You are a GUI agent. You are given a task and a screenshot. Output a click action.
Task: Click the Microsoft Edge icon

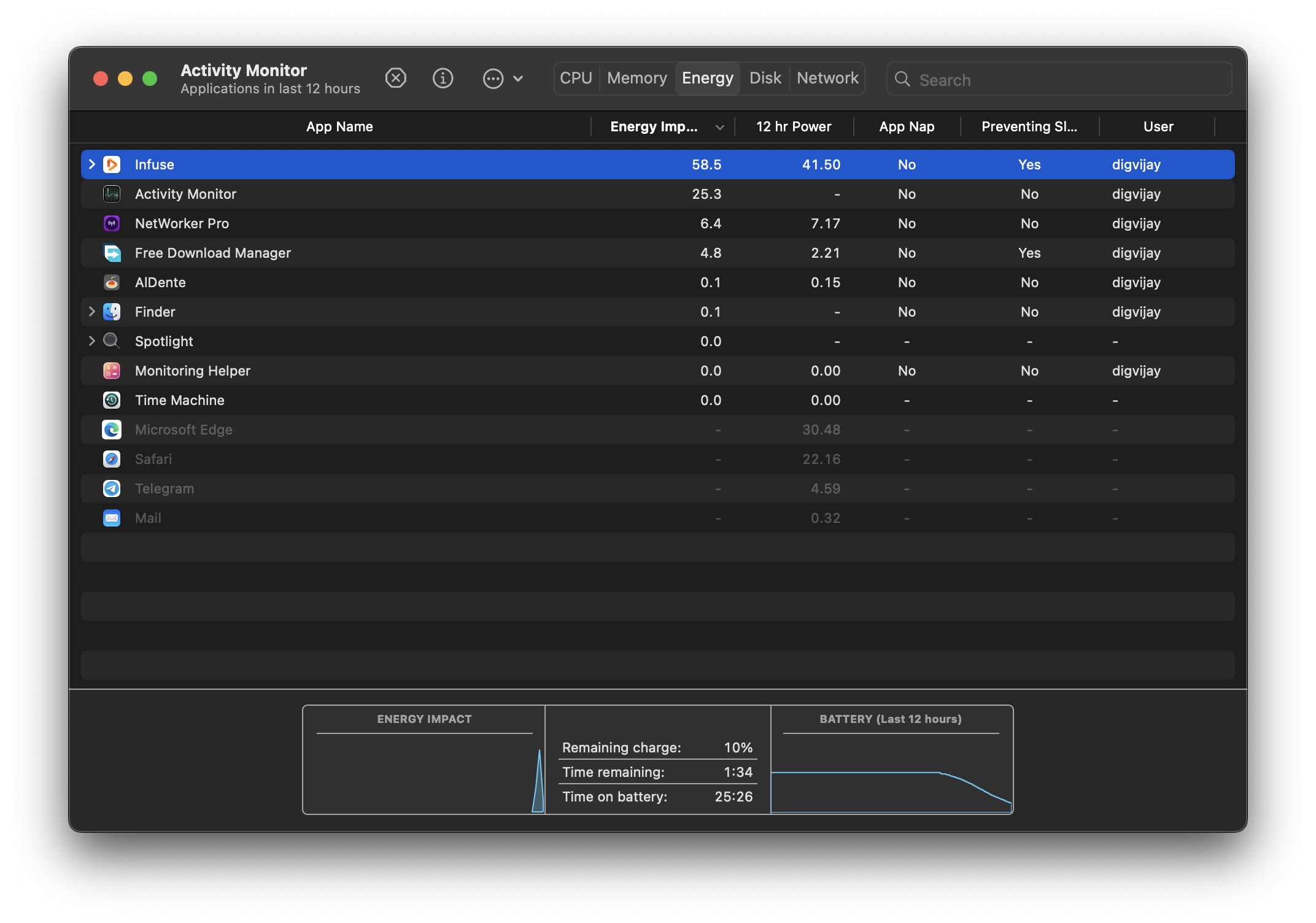[x=112, y=430]
